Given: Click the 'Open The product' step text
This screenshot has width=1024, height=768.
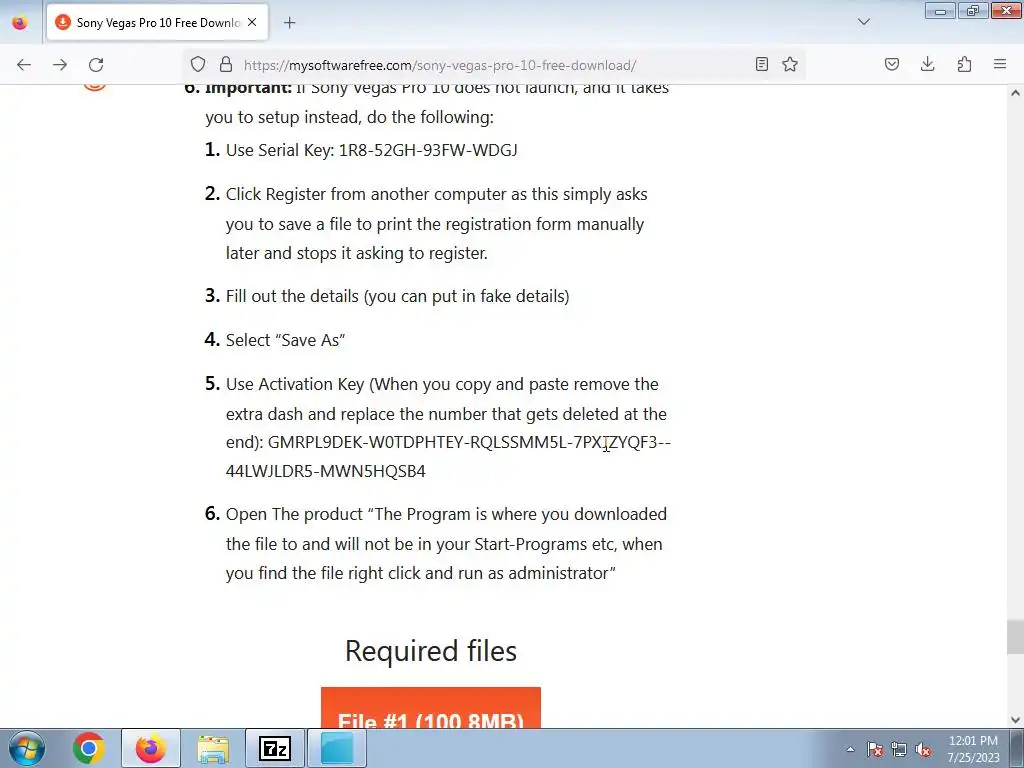Looking at the screenshot, I should point(446,543).
